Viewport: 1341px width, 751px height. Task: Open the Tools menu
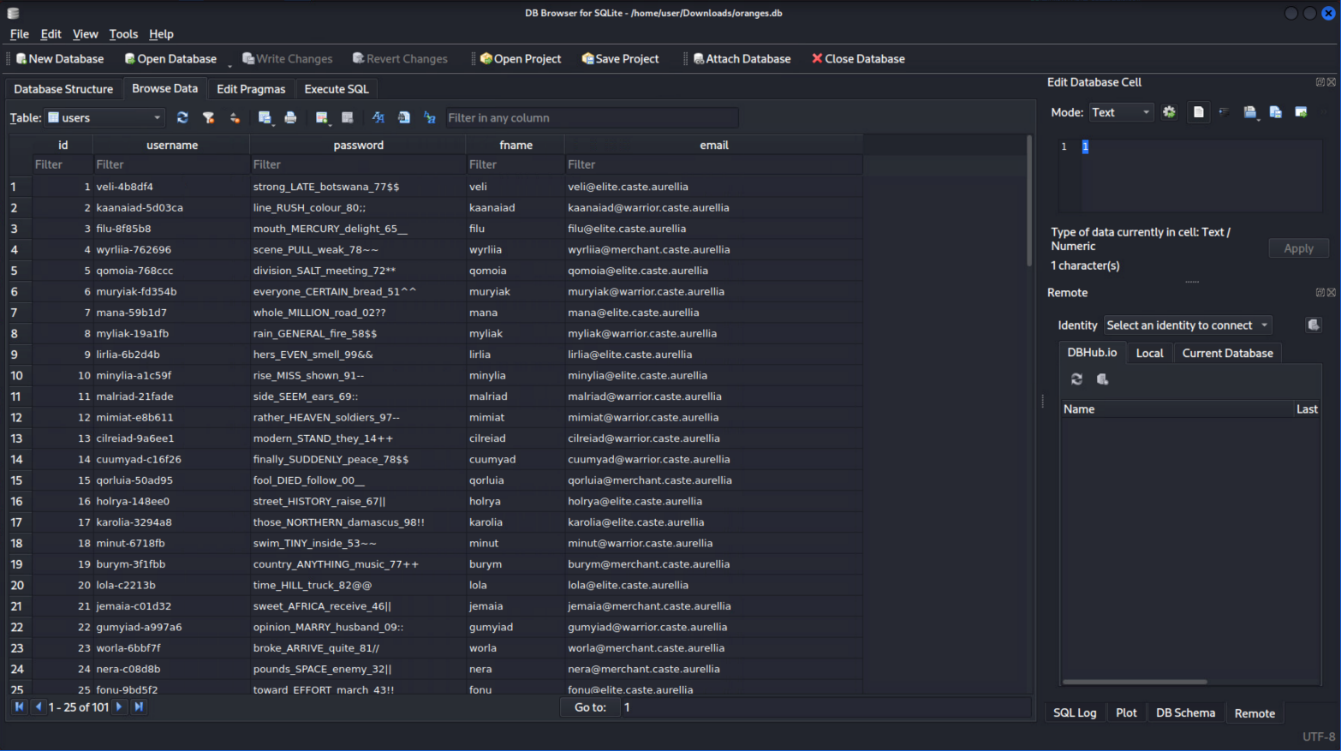coord(124,34)
